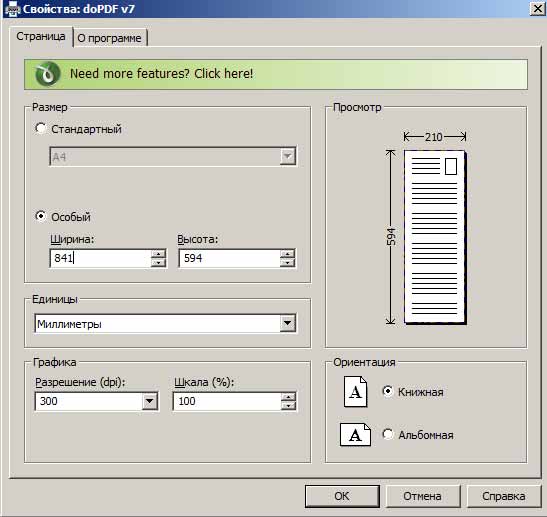547x517 pixels.
Task: Click the Отмена button
Action: click(x=422, y=496)
